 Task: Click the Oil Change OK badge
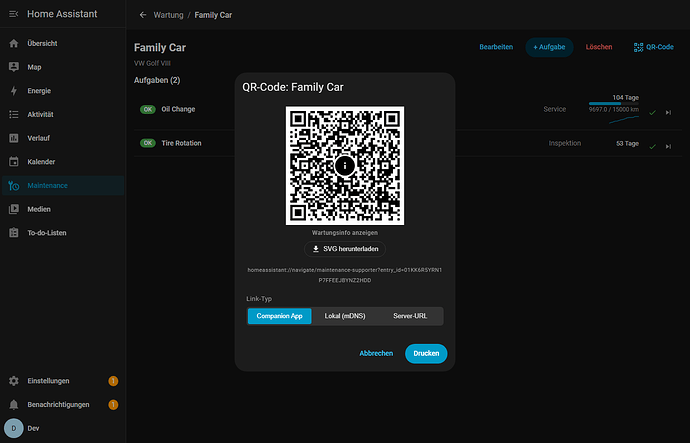tap(147, 109)
